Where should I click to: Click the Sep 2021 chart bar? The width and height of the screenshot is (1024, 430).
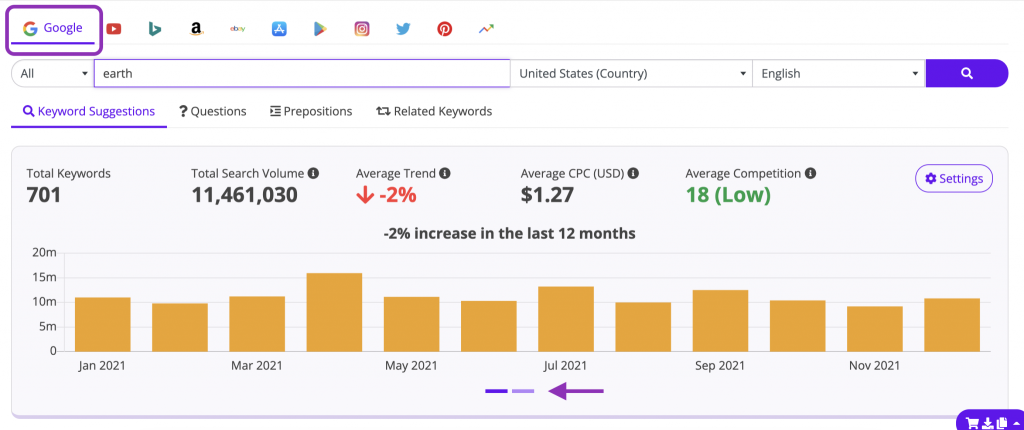tap(720, 321)
